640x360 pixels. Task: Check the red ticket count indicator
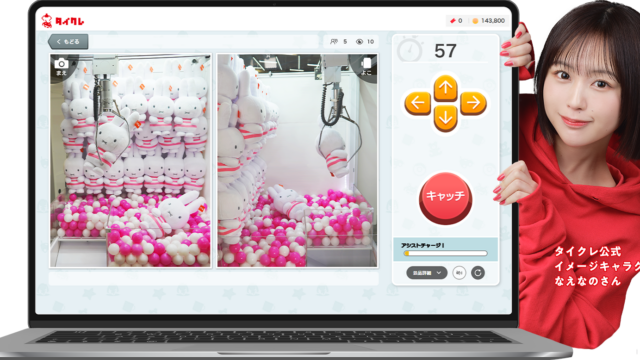(x=456, y=20)
